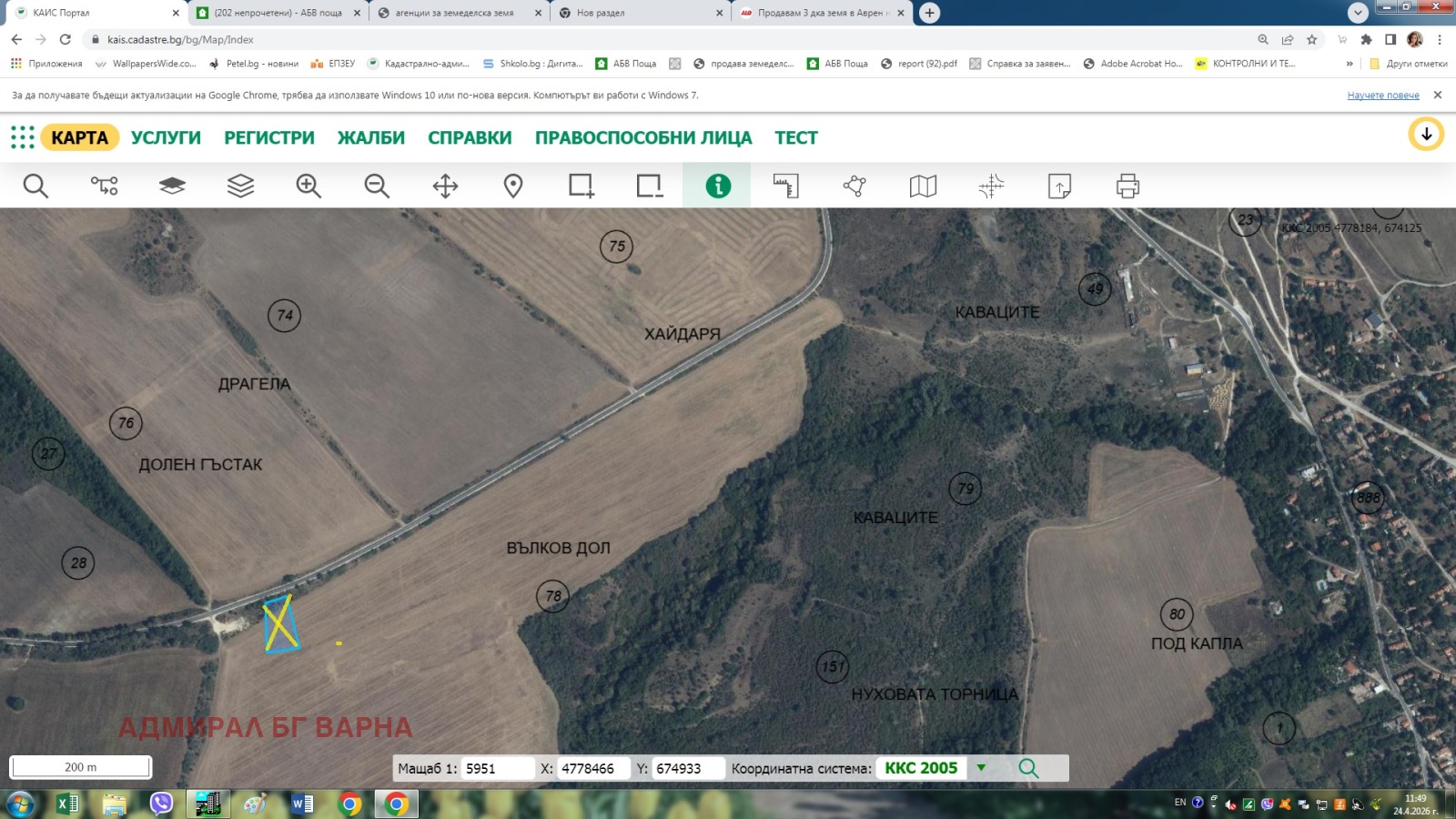Image resolution: width=1456 pixels, height=819 pixels.
Task: Activate the coordinate crosshair tool
Action: pyautogui.click(x=991, y=186)
